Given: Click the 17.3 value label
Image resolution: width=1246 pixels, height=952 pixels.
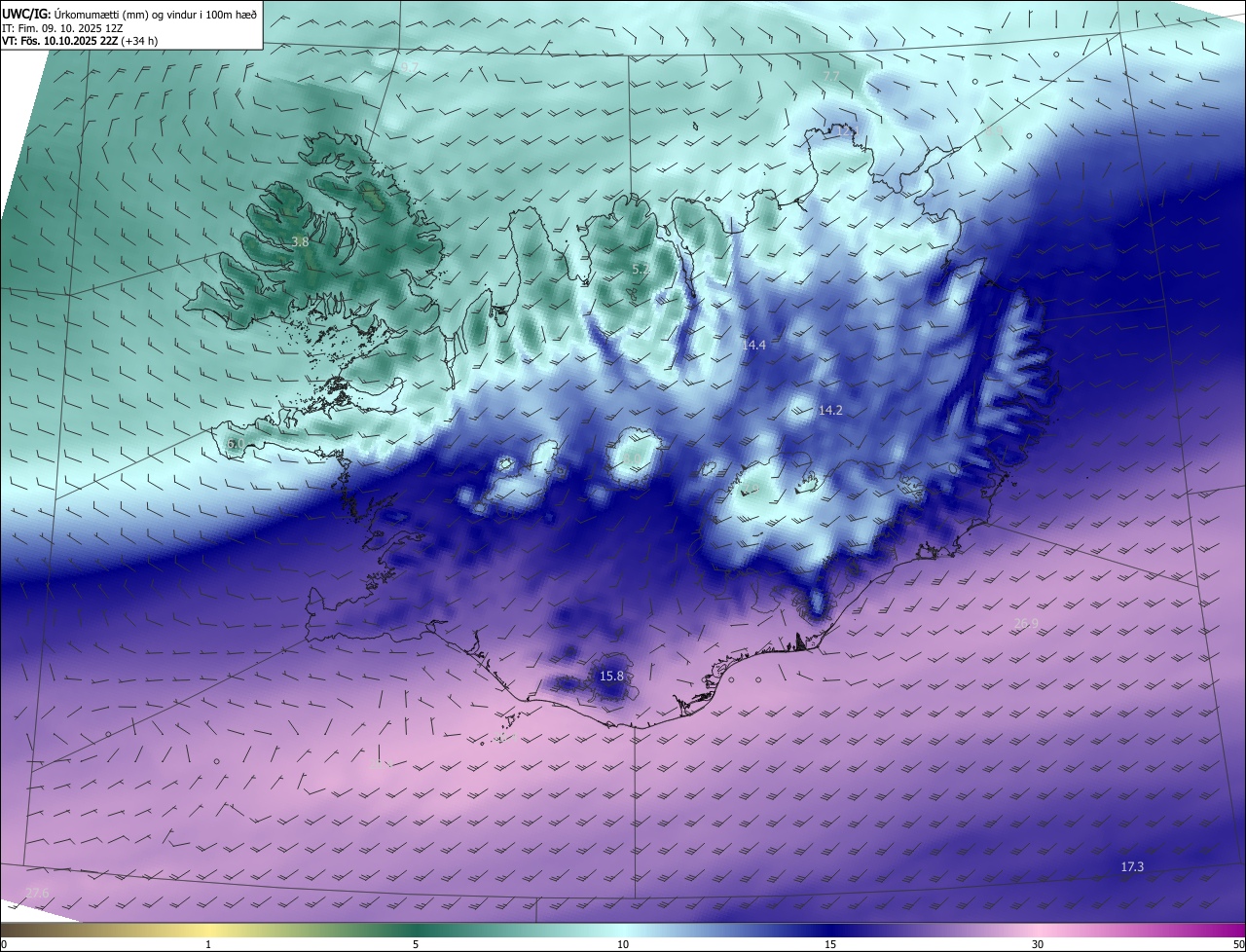Looking at the screenshot, I should point(1132,867).
